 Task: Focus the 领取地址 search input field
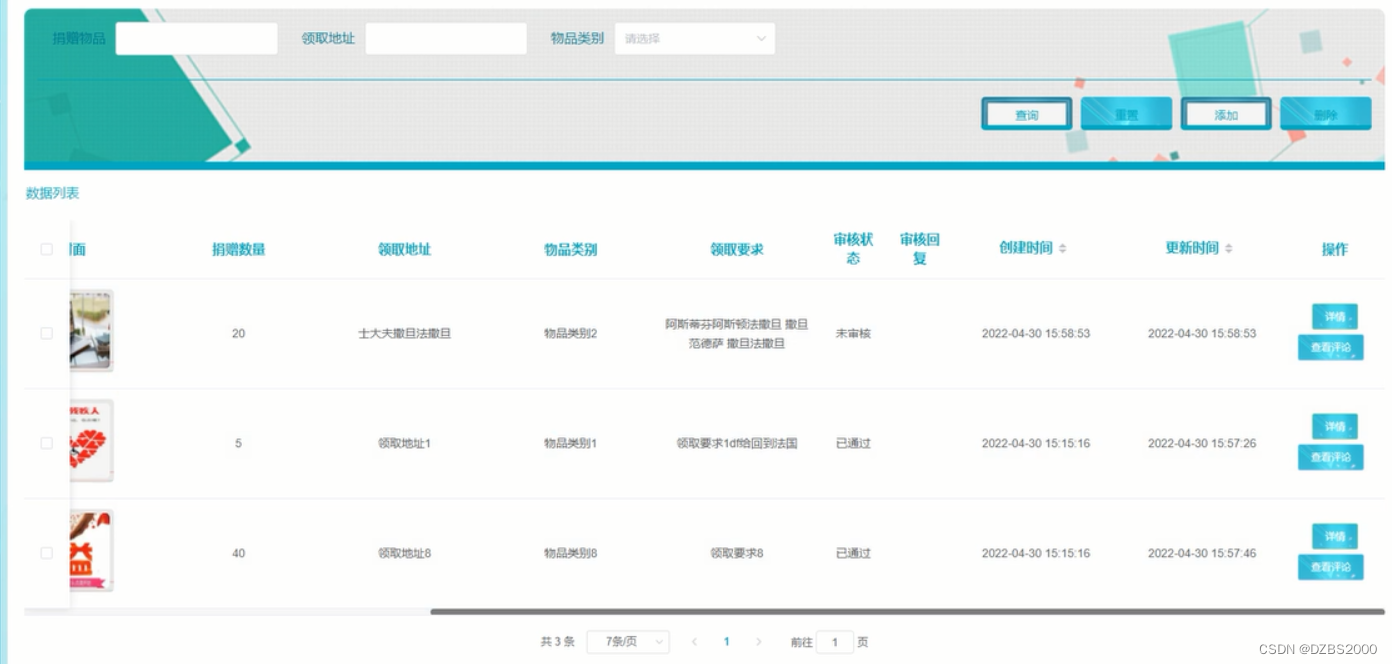pyautogui.click(x=446, y=39)
